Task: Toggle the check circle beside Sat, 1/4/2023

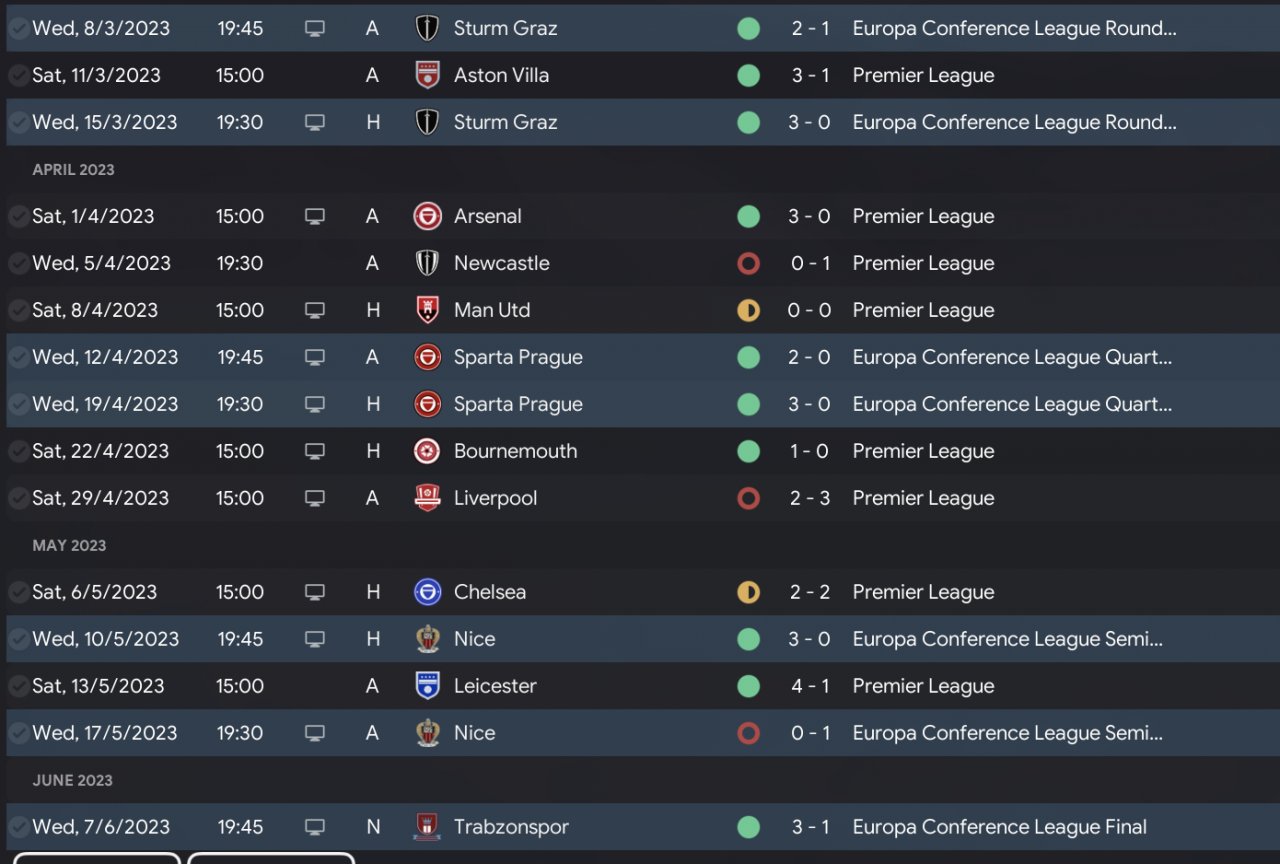Action: click(18, 216)
